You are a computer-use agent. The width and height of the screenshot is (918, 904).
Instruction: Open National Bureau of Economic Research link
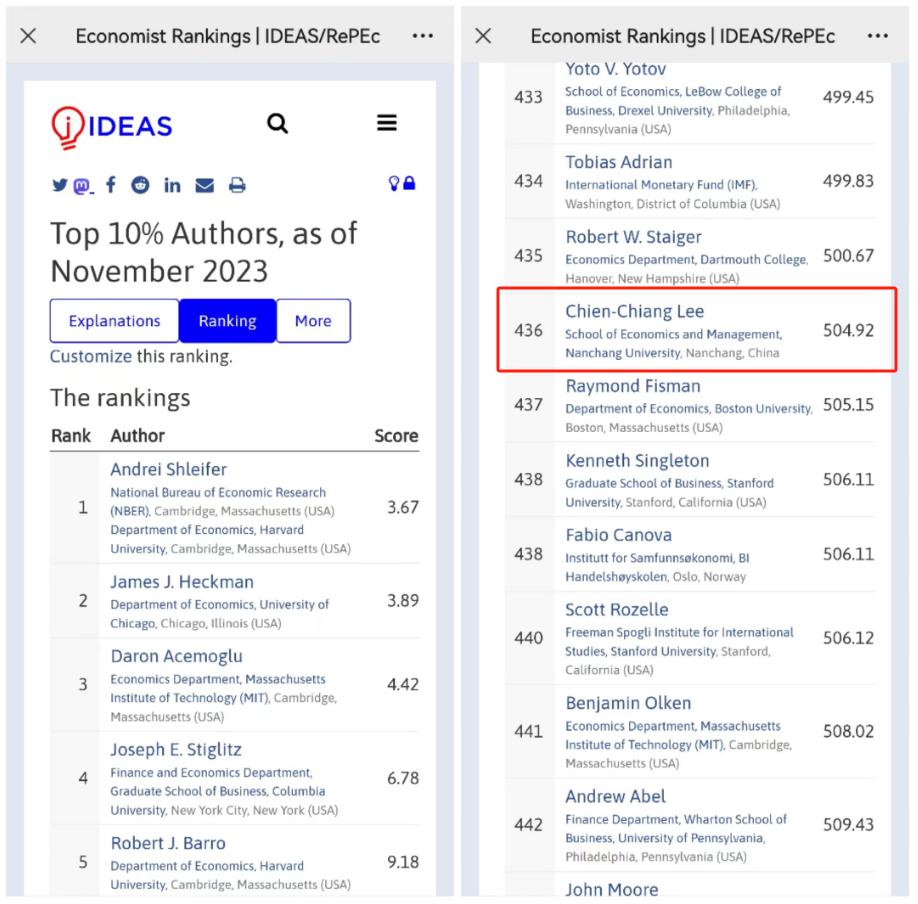pos(218,501)
